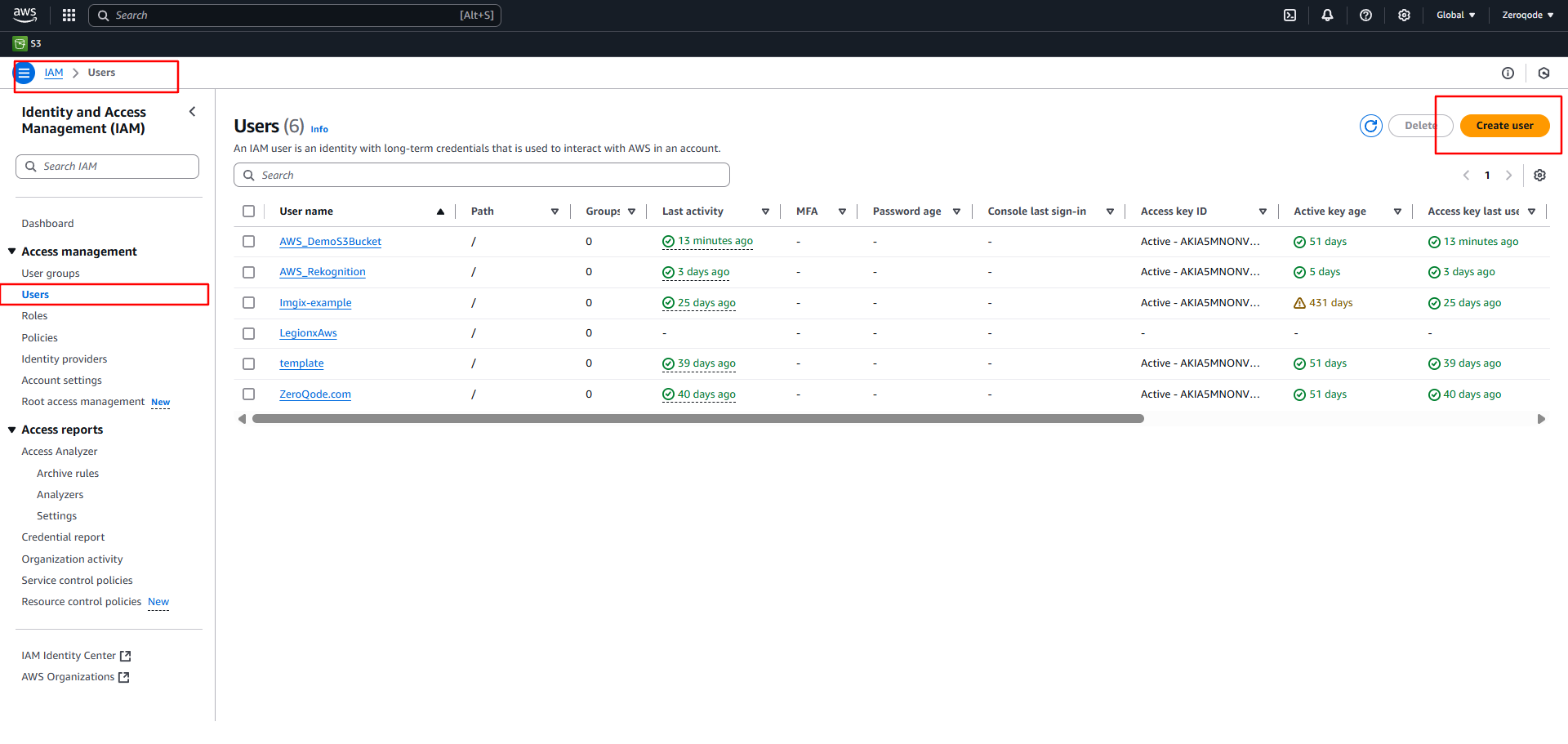The image size is (1568, 744).
Task: Open table preferences gear icon
Action: pyautogui.click(x=1539, y=176)
